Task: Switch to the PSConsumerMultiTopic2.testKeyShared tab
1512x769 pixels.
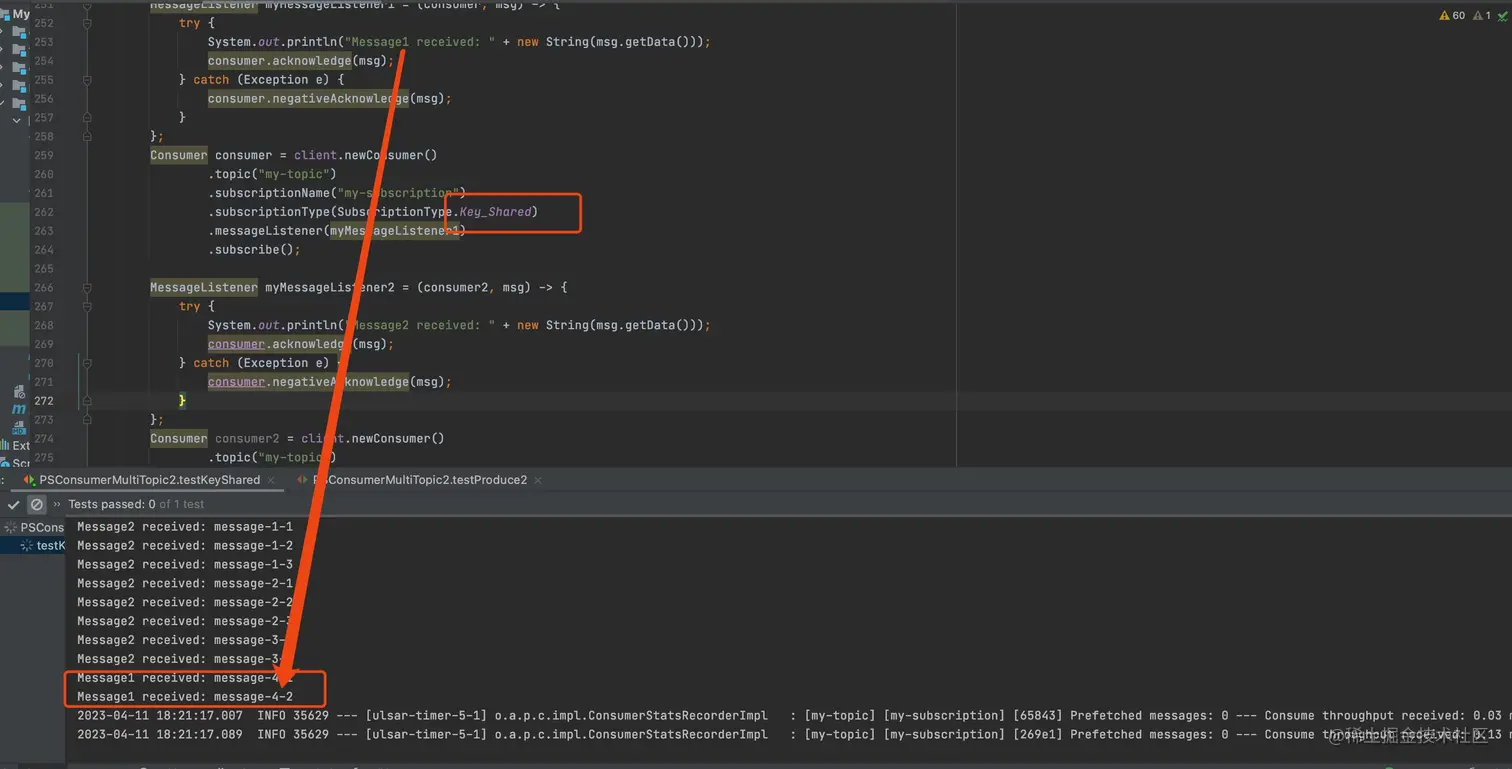Action: (x=150, y=480)
